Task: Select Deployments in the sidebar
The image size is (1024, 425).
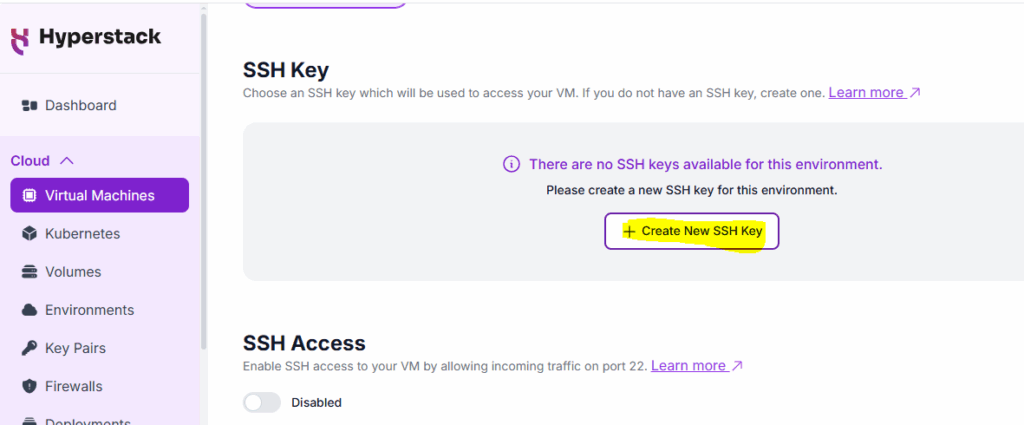Action: tap(88, 420)
